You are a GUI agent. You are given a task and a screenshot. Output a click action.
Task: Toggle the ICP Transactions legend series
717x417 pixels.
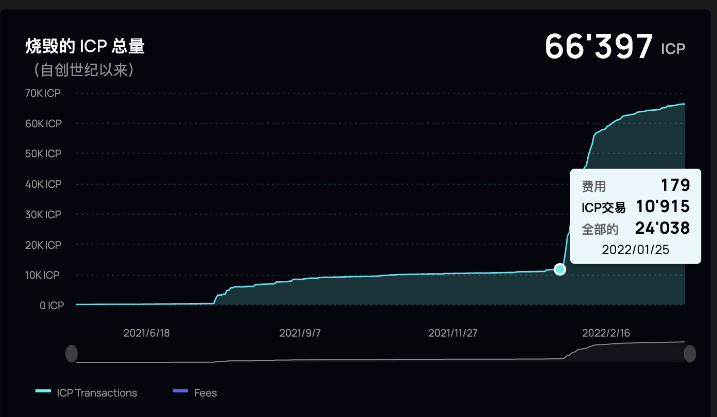point(86,393)
